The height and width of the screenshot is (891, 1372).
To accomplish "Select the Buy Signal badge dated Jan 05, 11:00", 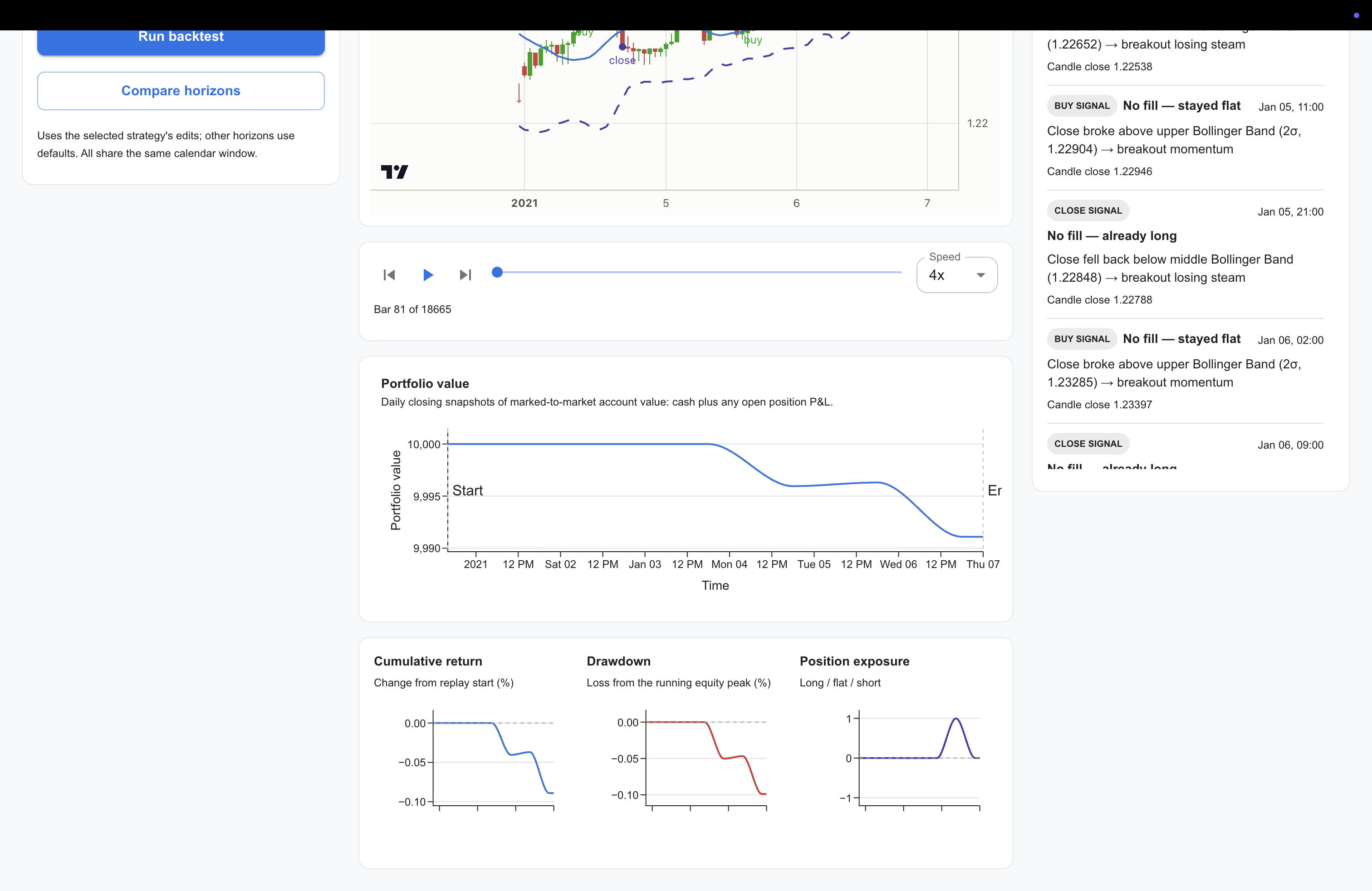I will 1082,105.
